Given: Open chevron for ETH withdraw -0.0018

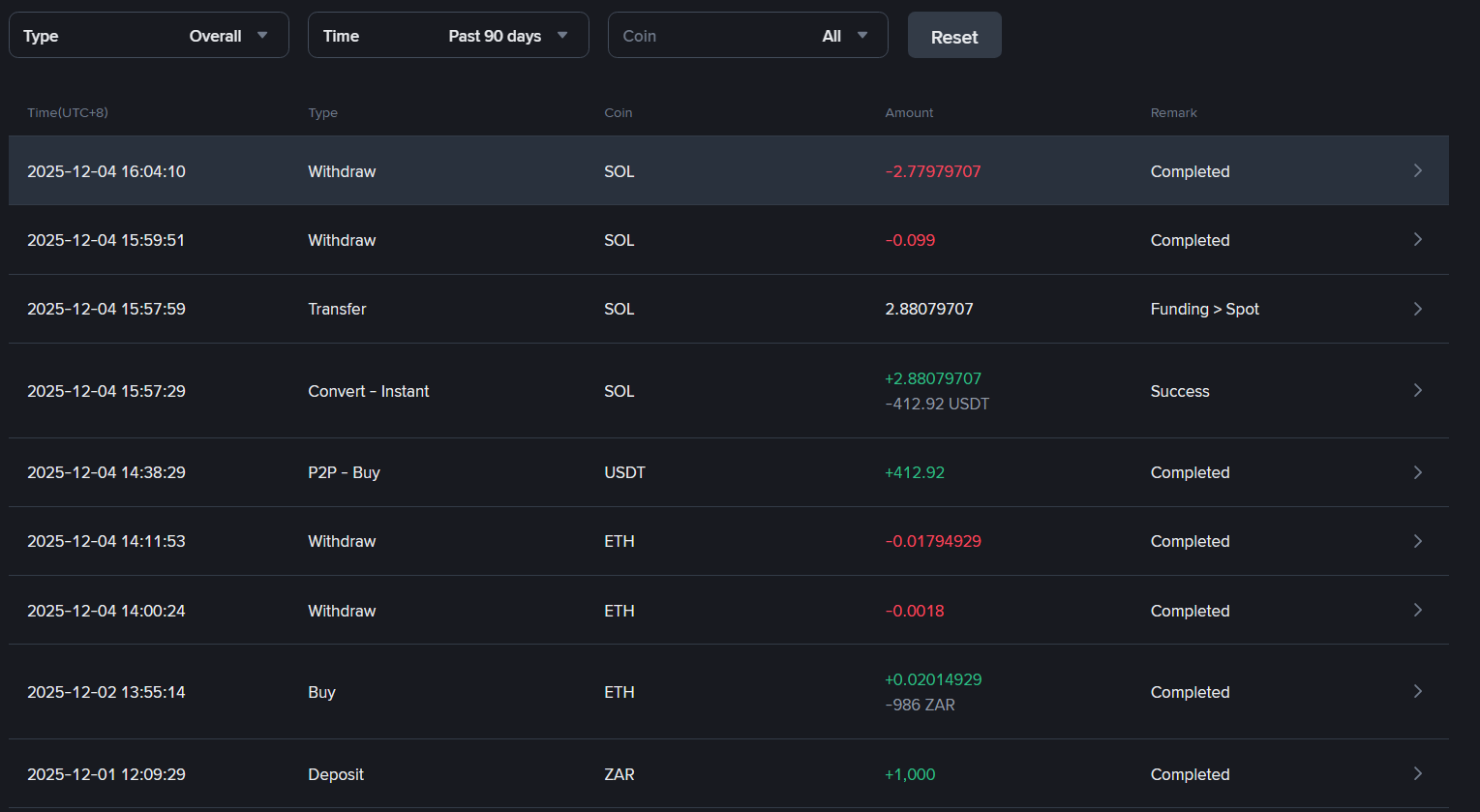Looking at the screenshot, I should 1417,611.
